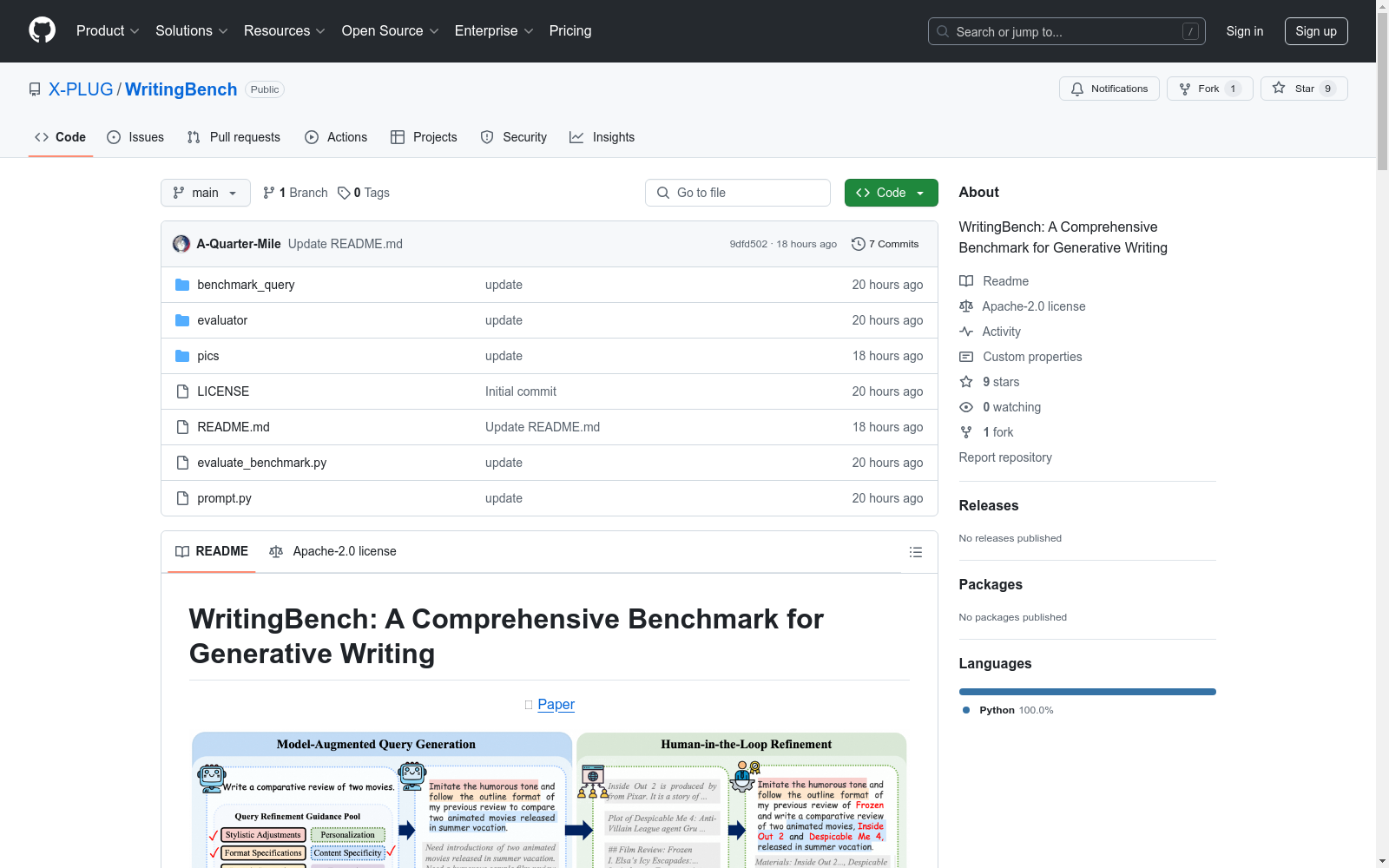Click the prompt.py file icon
The width and height of the screenshot is (1389, 868).
pos(182,498)
